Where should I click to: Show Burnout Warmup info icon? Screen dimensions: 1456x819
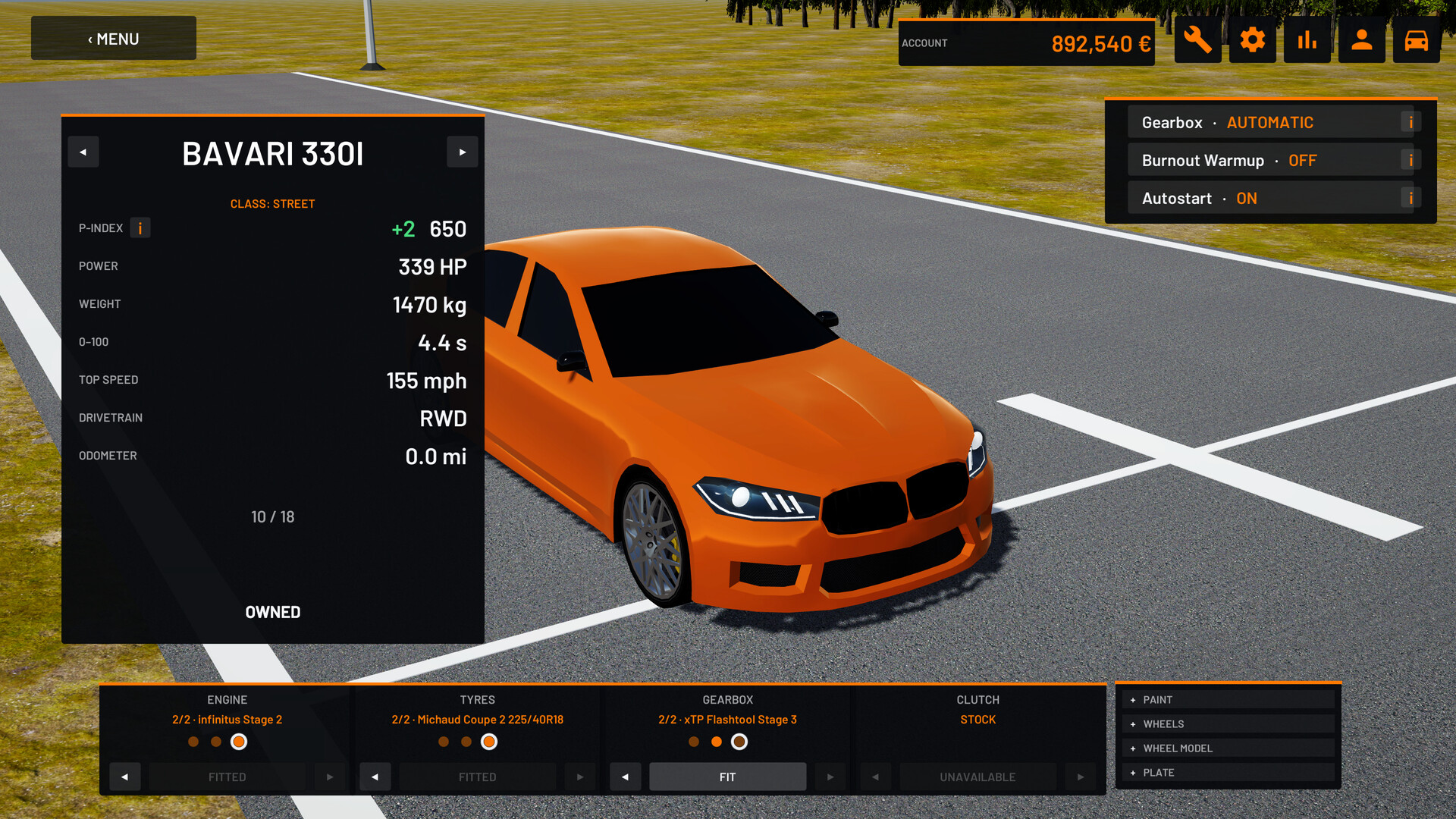[x=1410, y=160]
